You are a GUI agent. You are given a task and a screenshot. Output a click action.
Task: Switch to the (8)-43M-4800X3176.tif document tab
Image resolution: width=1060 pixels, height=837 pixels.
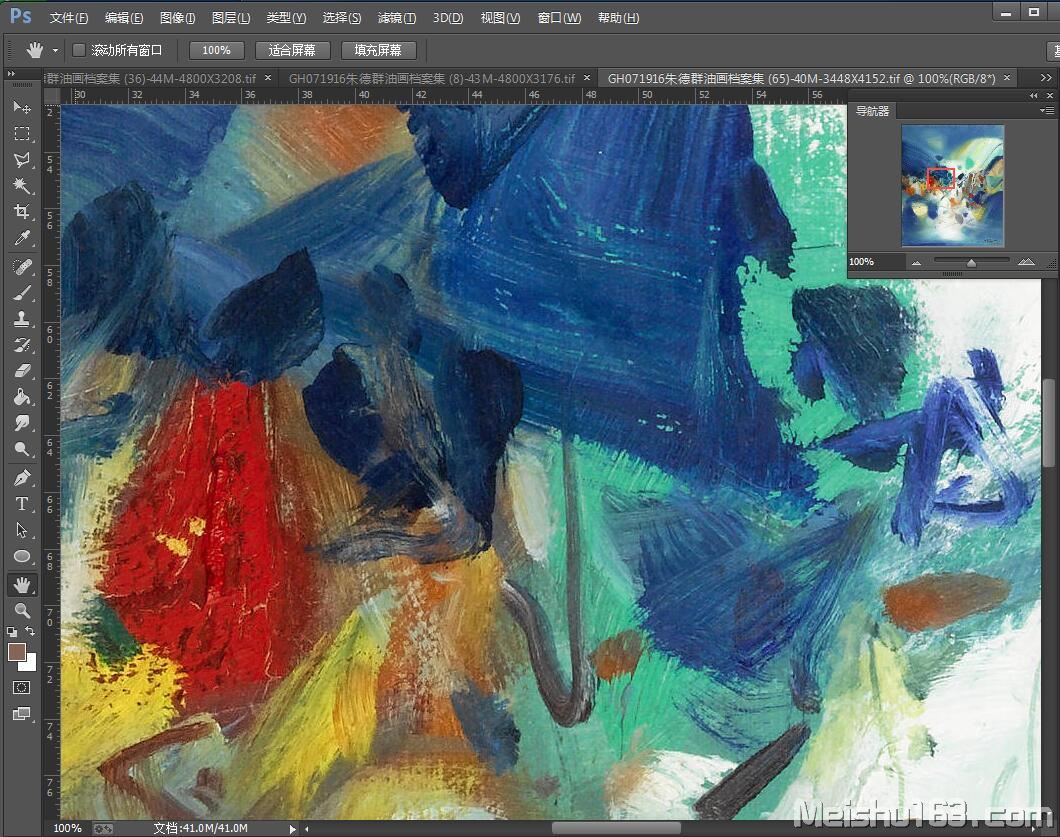pyautogui.click(x=431, y=78)
